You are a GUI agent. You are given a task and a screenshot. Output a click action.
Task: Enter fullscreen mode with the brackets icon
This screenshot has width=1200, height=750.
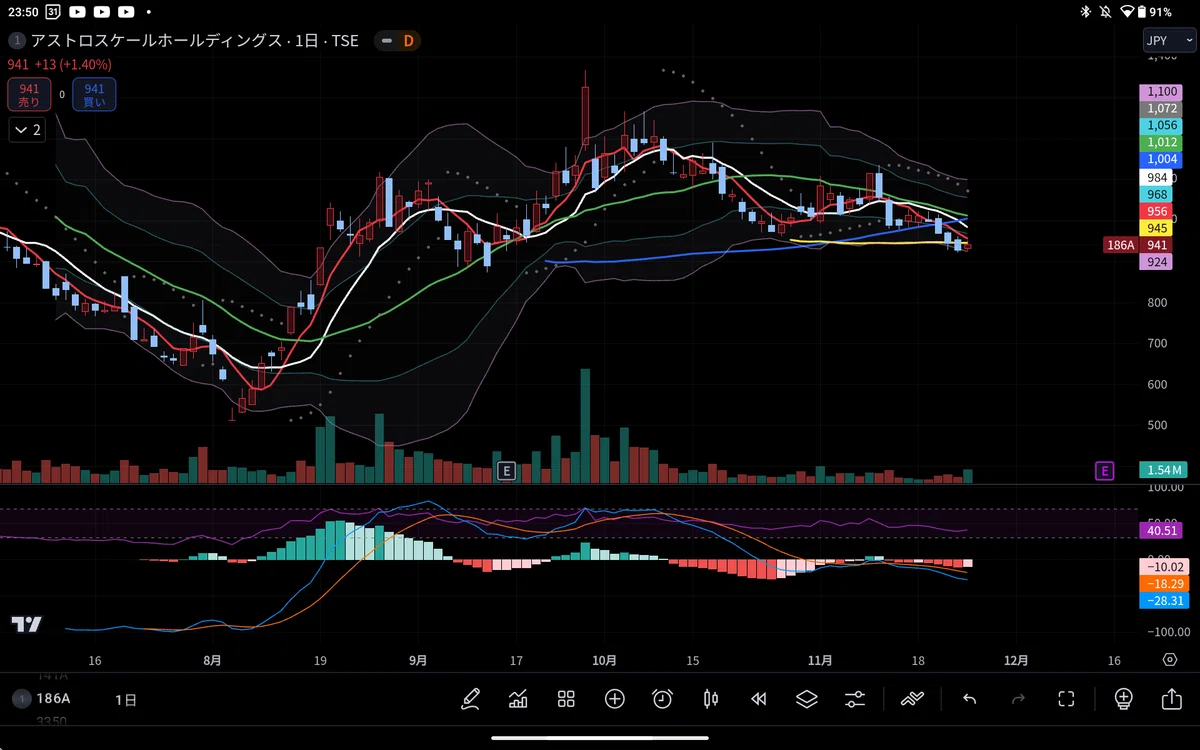[1066, 699]
